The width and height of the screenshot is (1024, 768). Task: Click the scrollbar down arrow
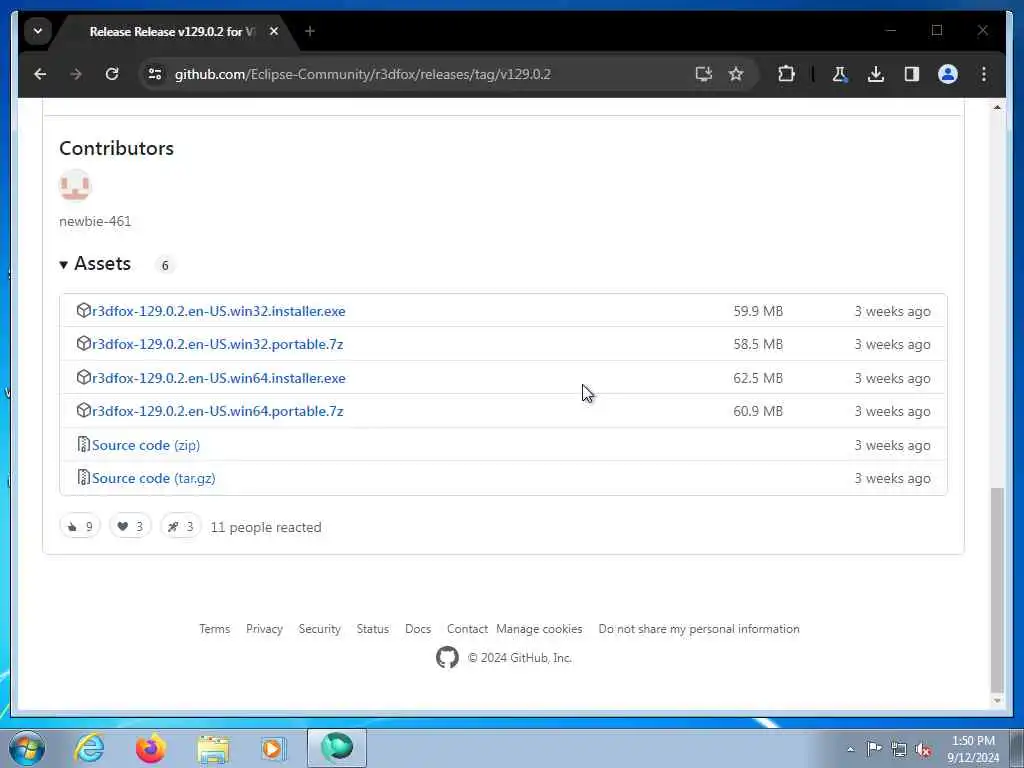(x=997, y=701)
